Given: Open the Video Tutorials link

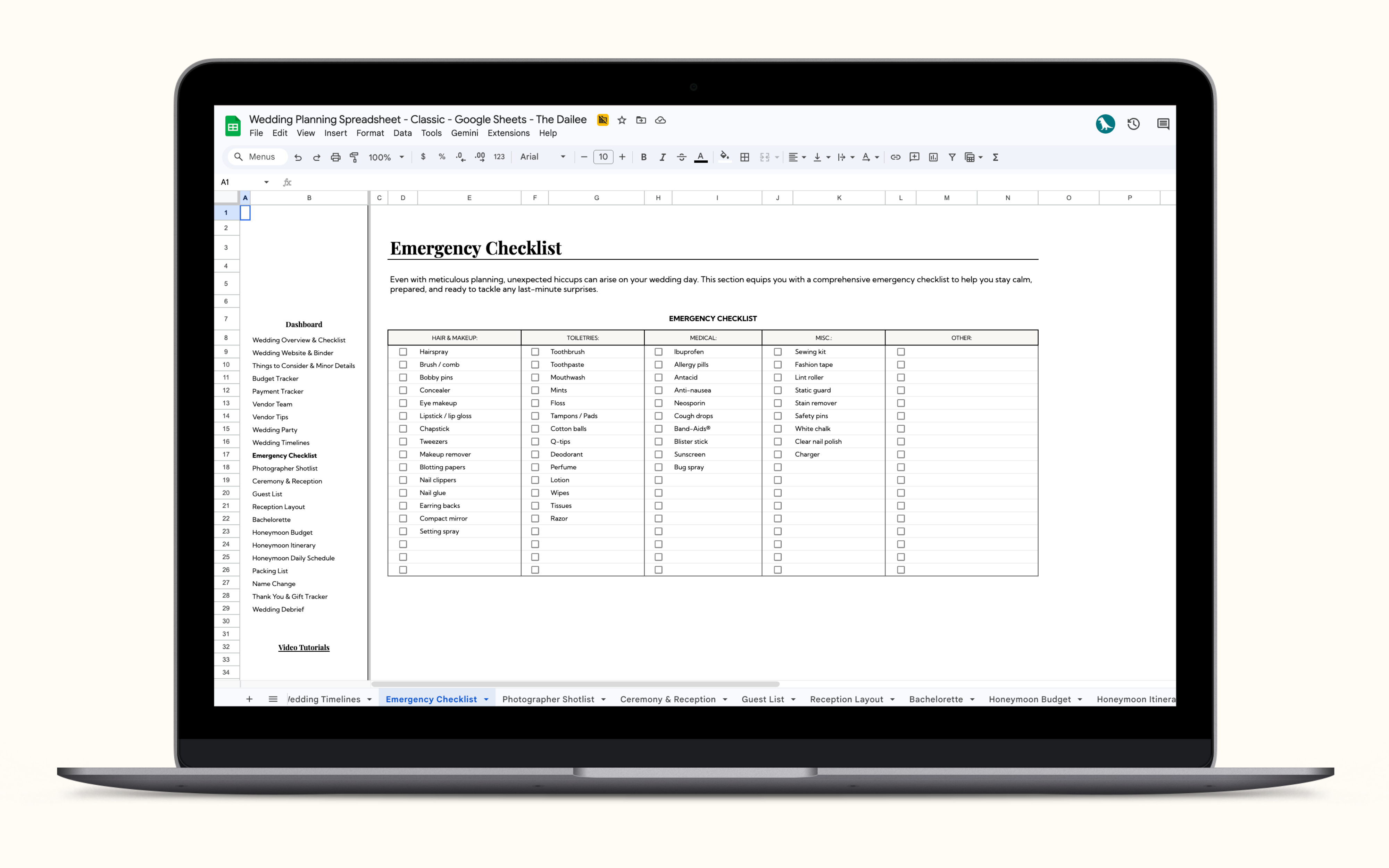Looking at the screenshot, I should point(303,648).
